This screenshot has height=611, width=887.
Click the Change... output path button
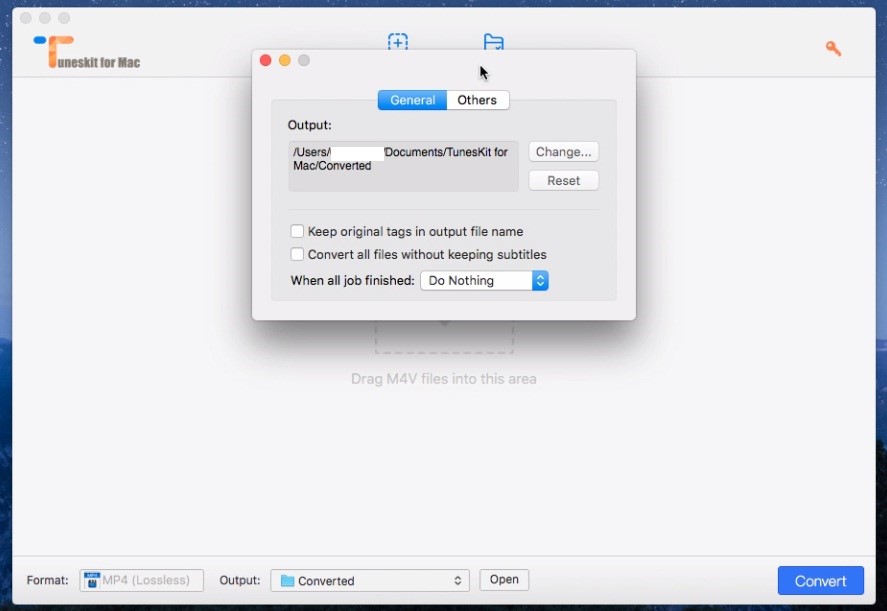(563, 152)
